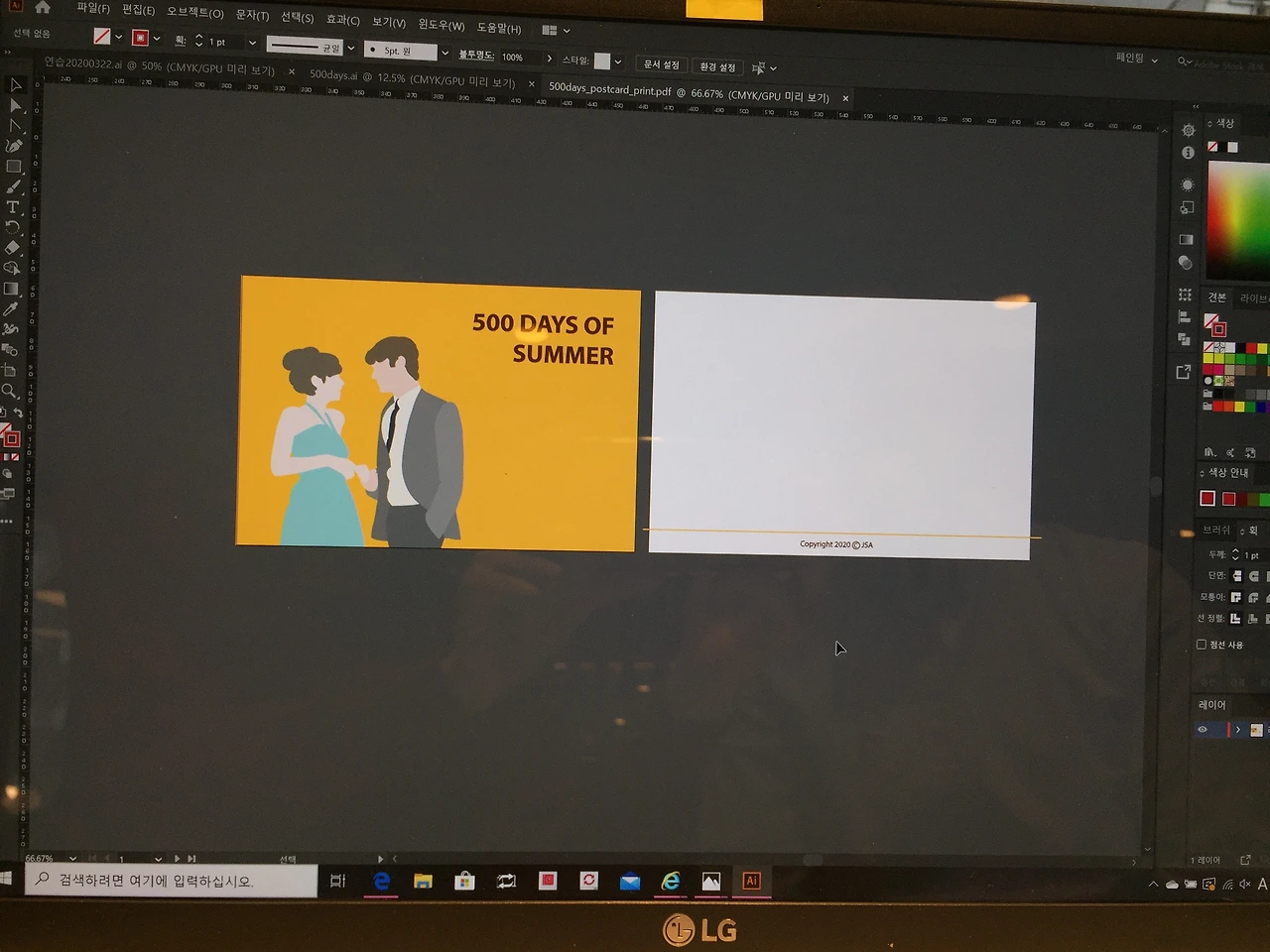Open the stroke weight 1 pt dropdown
This screenshot has width=1270, height=952.
pyautogui.click(x=253, y=43)
